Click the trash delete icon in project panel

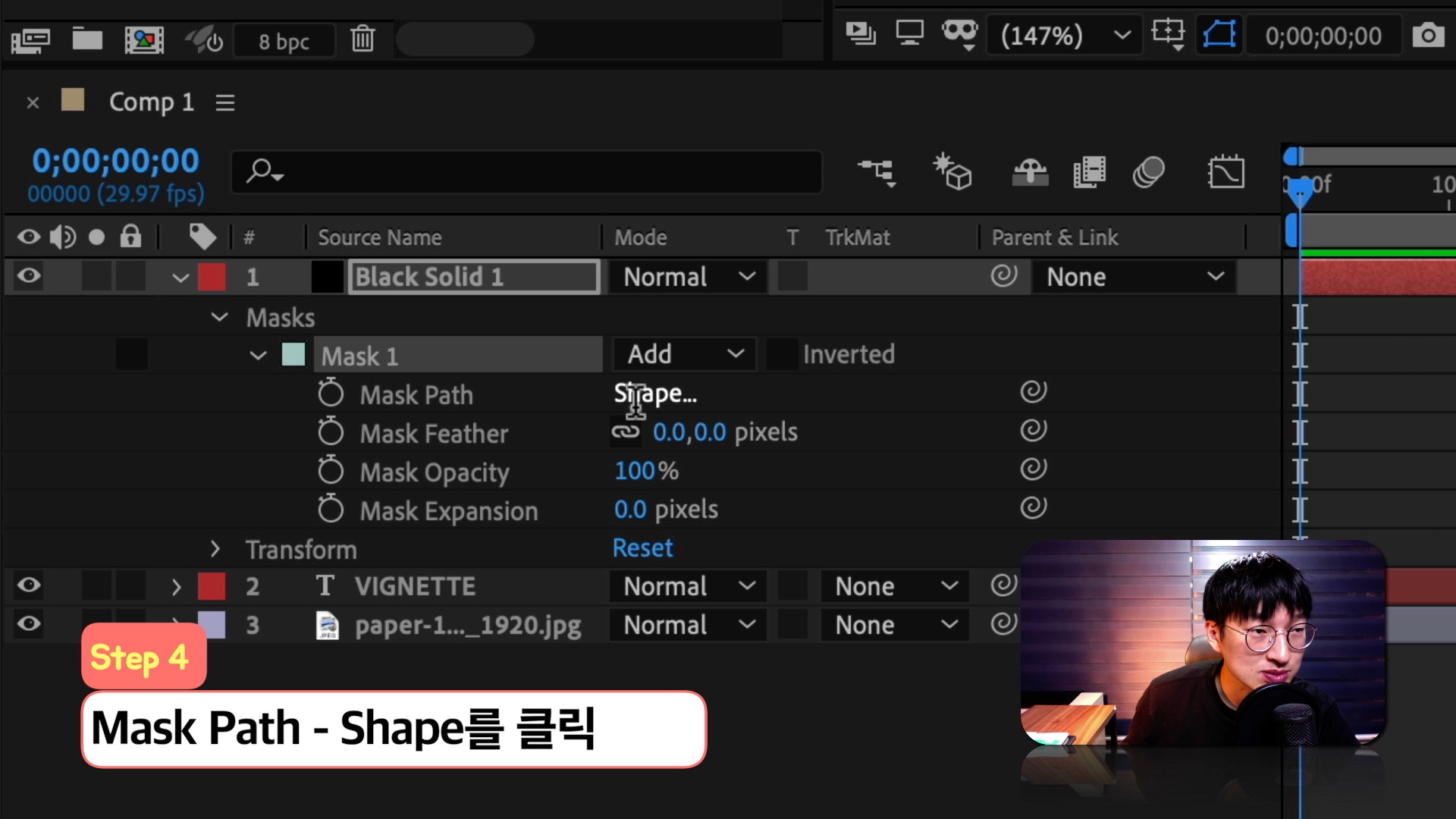click(x=362, y=39)
